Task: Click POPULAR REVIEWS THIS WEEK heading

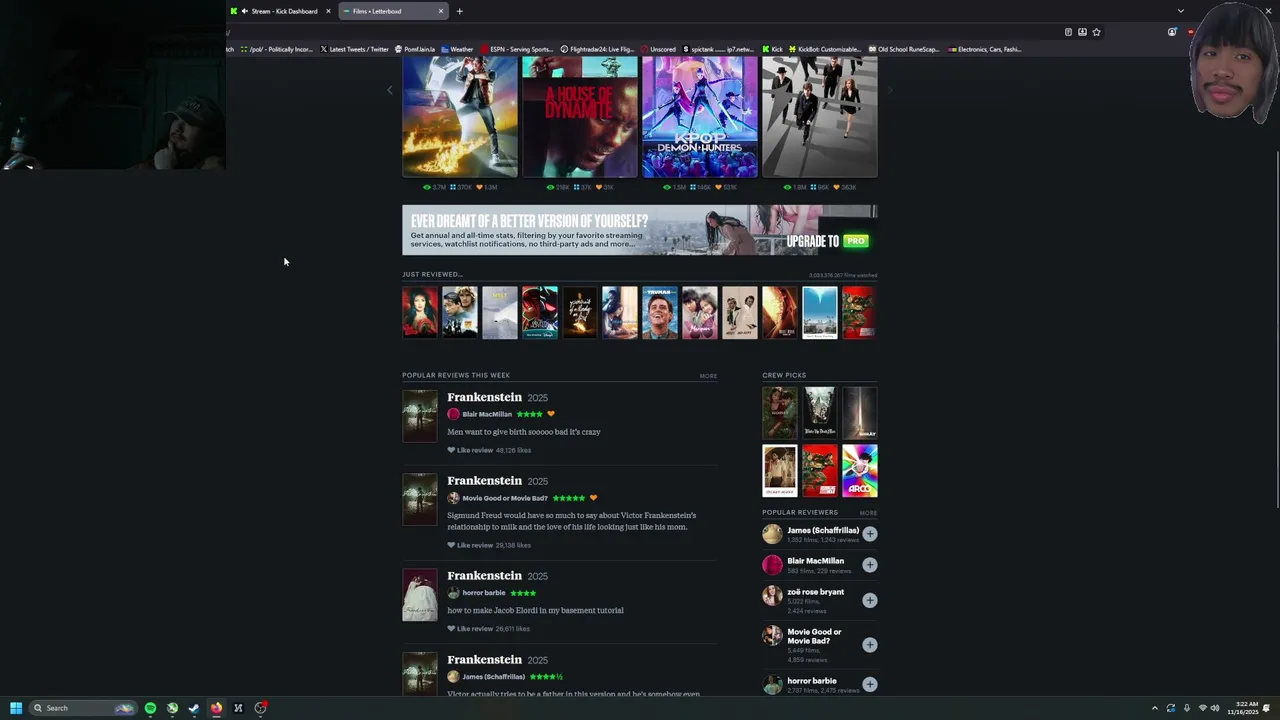Action: click(x=456, y=376)
